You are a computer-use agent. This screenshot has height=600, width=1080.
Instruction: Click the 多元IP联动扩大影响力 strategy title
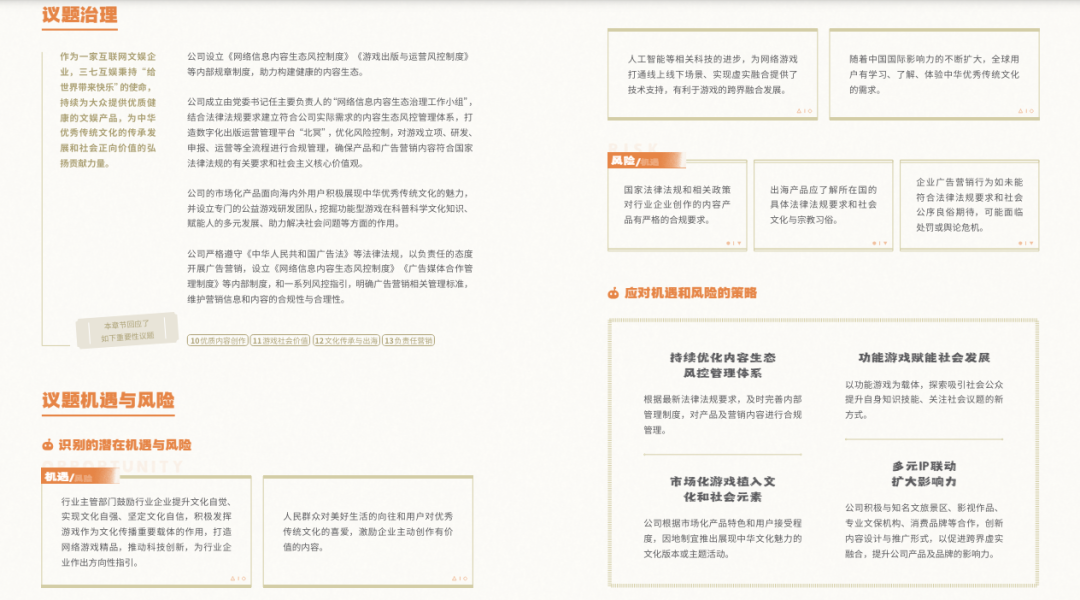point(924,473)
